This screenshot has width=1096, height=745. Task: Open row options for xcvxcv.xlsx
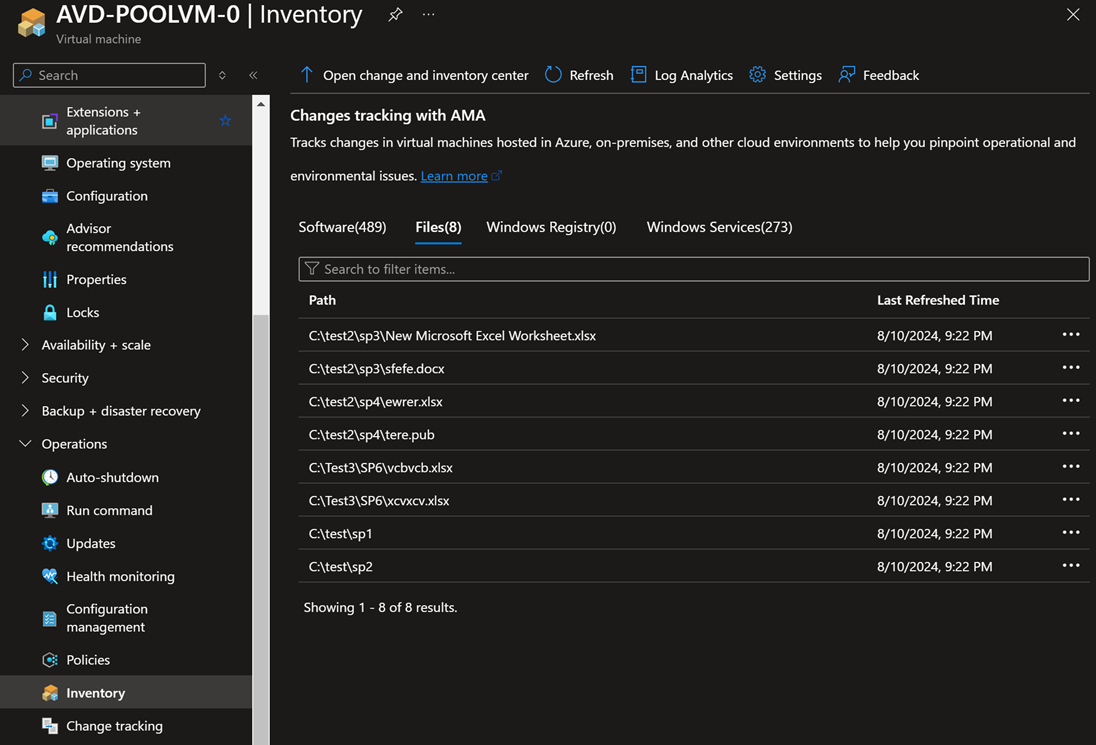pos(1071,500)
